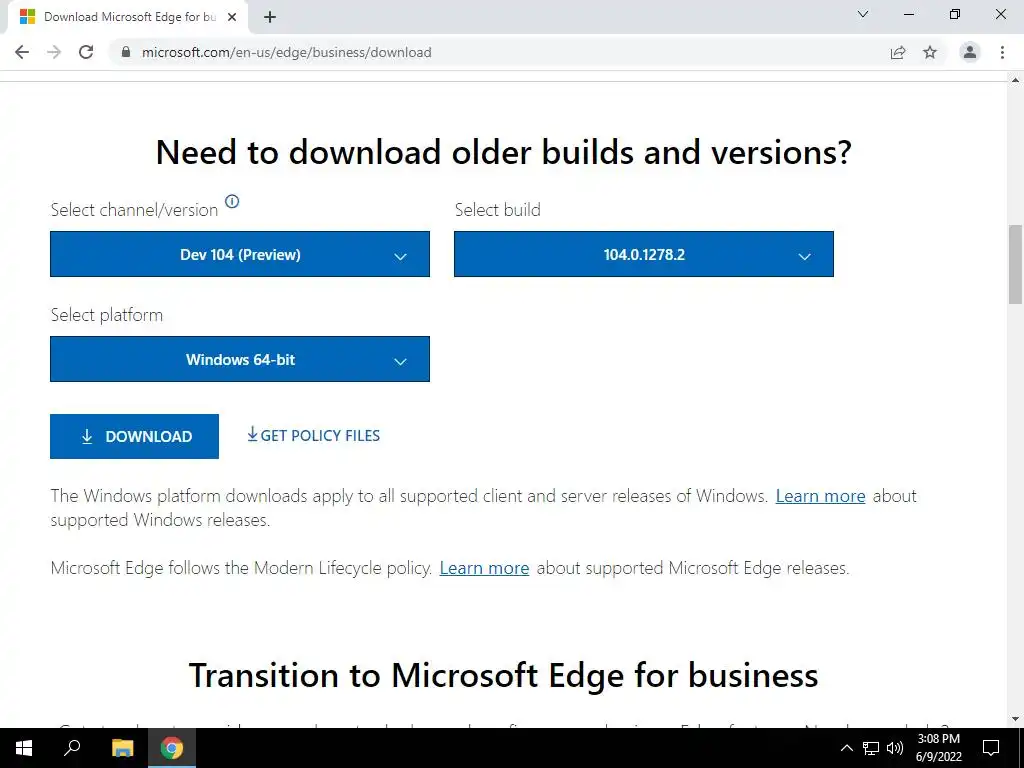The image size is (1024, 768).
Task: Open Chrome's three-dot menu
Action: [1002, 52]
